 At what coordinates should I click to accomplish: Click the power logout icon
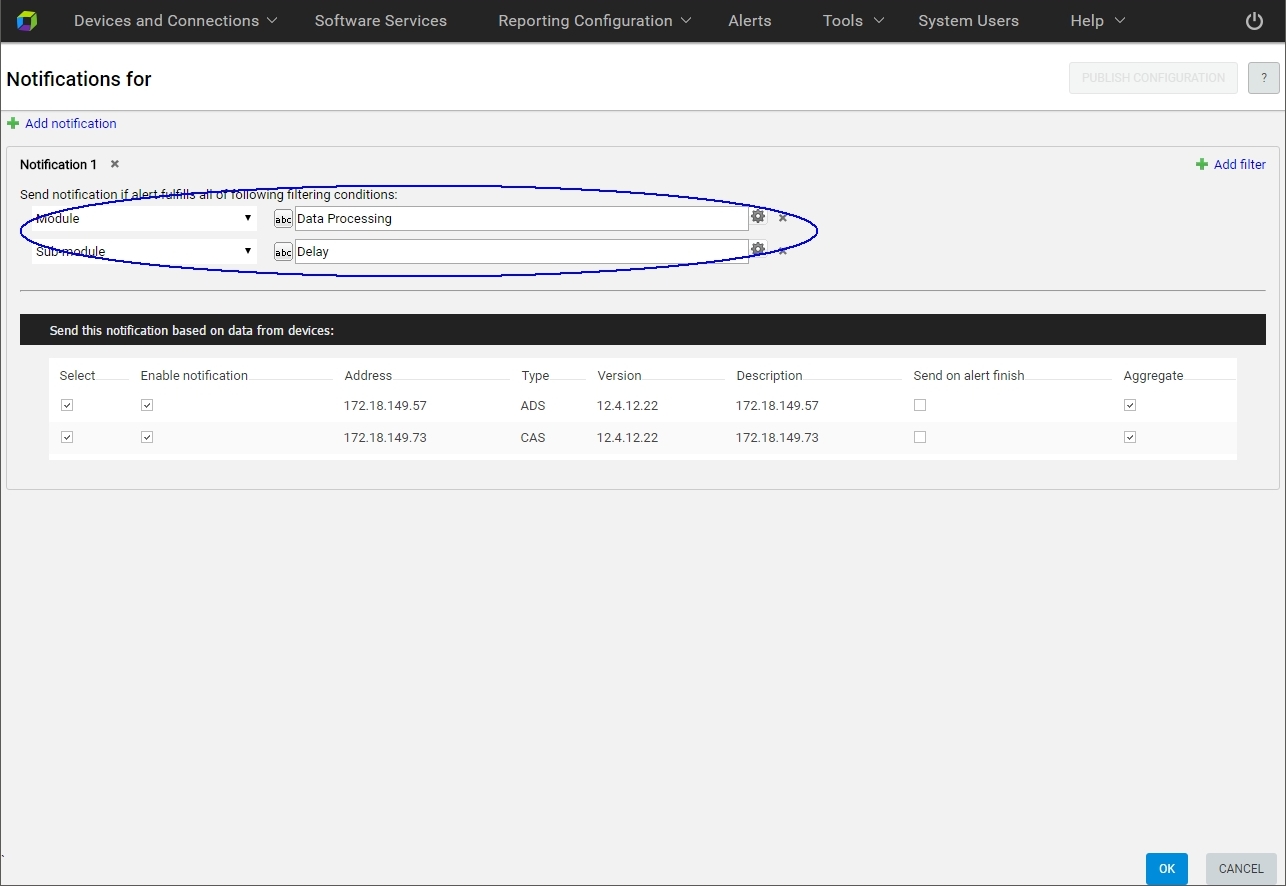click(x=1254, y=21)
